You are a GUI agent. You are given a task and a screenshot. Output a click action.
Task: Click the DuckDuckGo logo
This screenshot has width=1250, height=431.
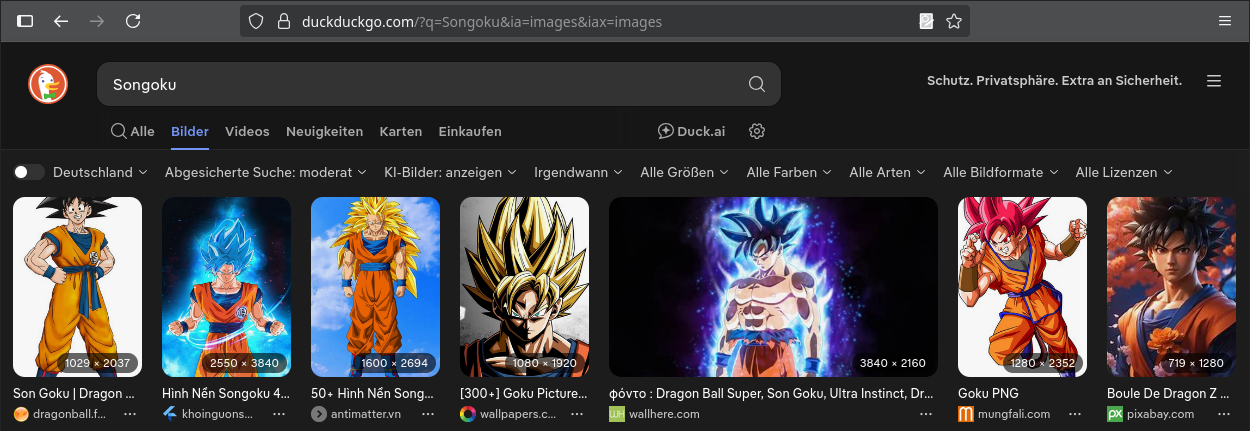point(47,84)
